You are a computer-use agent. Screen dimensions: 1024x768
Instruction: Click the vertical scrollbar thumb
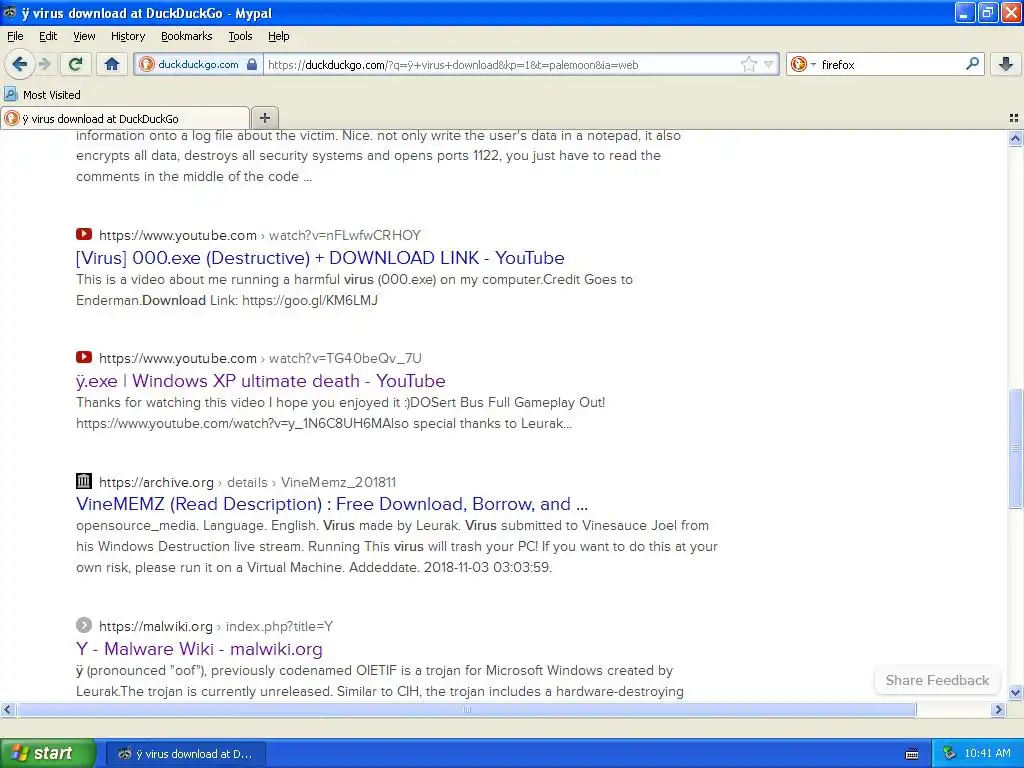click(1015, 448)
